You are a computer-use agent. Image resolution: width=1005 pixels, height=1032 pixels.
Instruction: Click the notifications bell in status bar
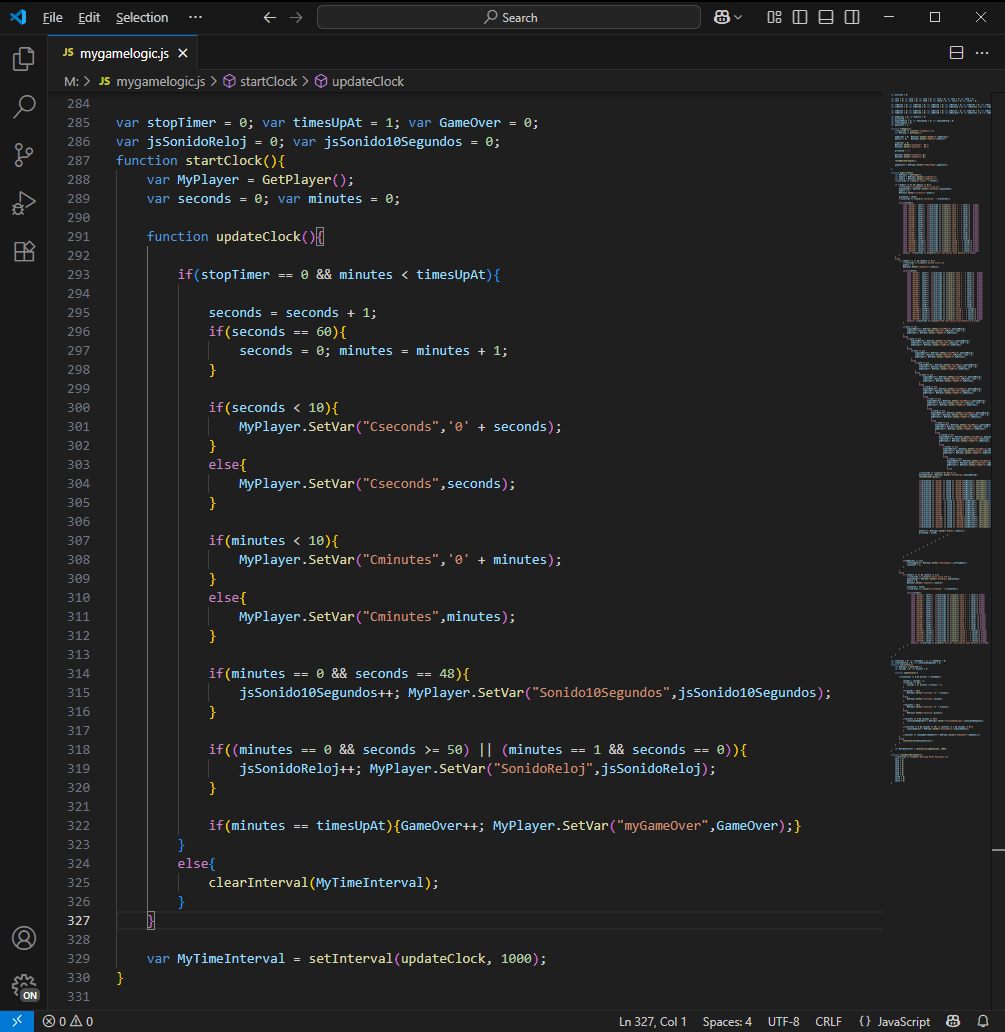[x=983, y=1021]
